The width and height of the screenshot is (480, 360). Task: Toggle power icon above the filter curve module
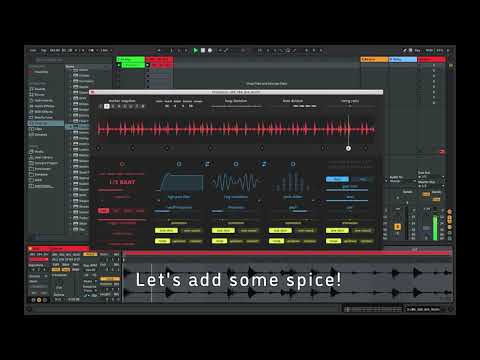click(179, 164)
